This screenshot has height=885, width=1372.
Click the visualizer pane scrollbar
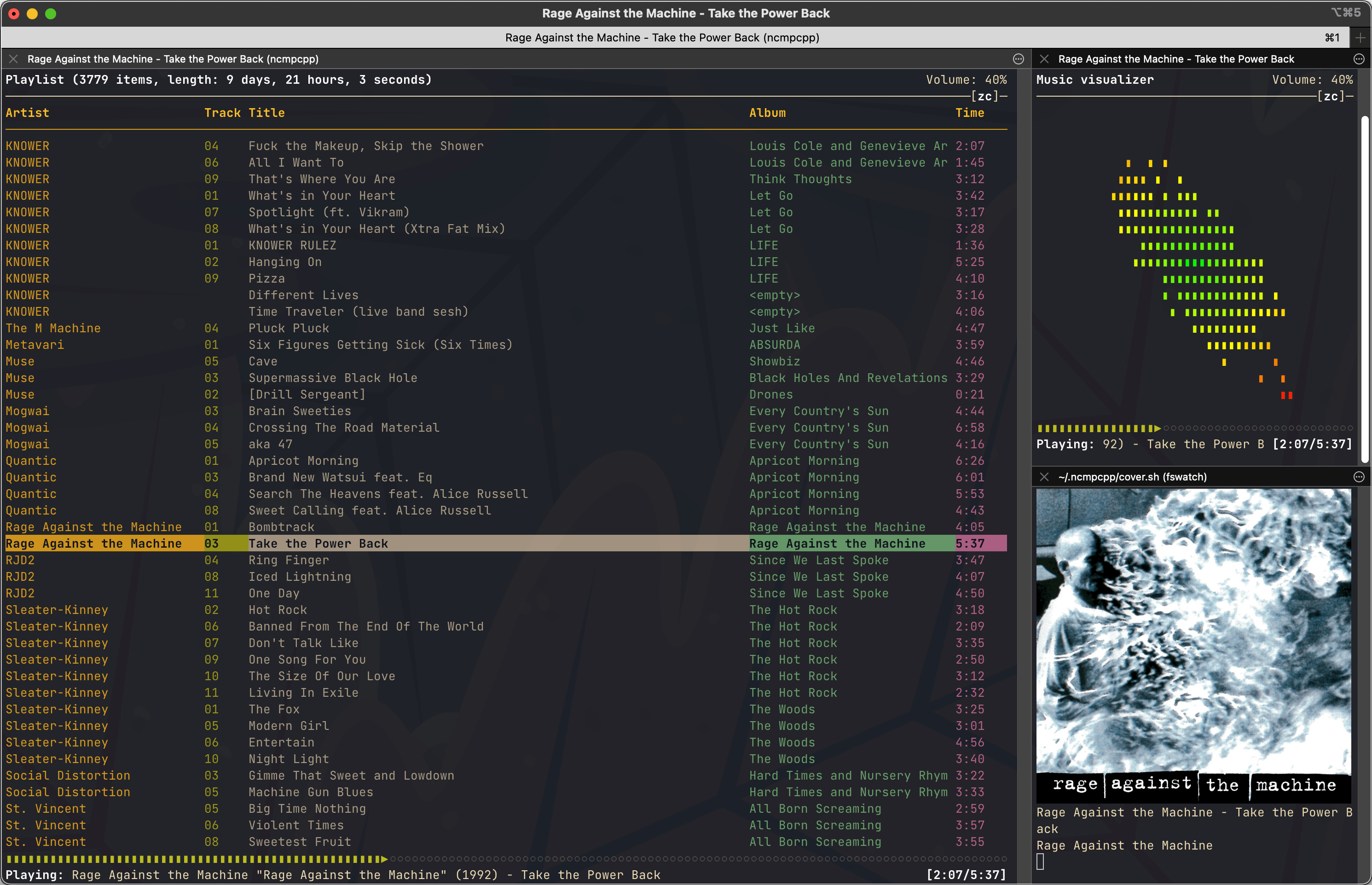pyautogui.click(x=1365, y=287)
